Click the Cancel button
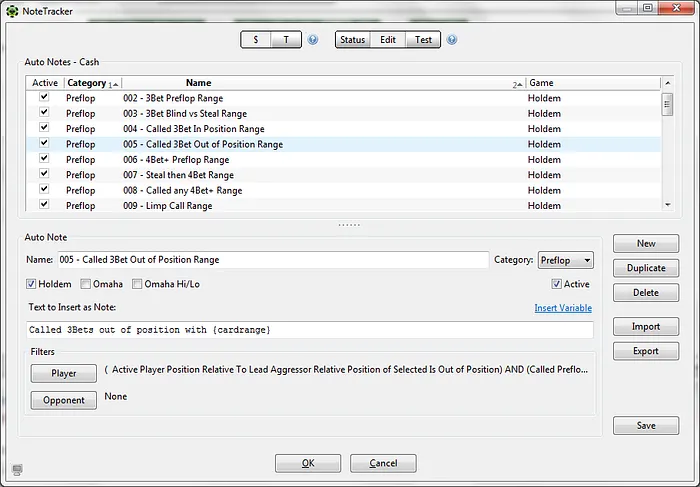This screenshot has height=487, width=700. pos(383,463)
